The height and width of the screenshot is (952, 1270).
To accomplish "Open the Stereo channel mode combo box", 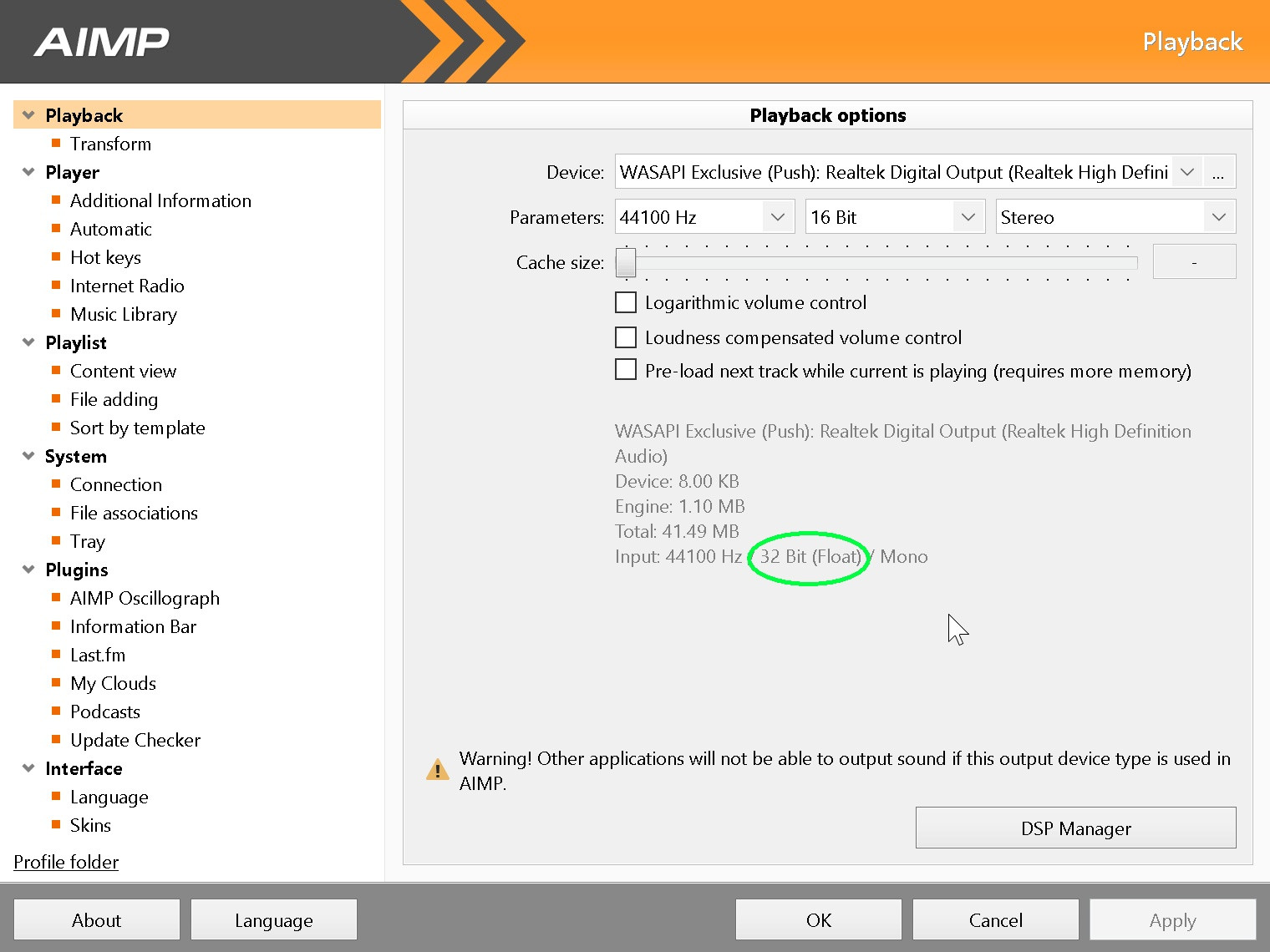I will (1115, 217).
